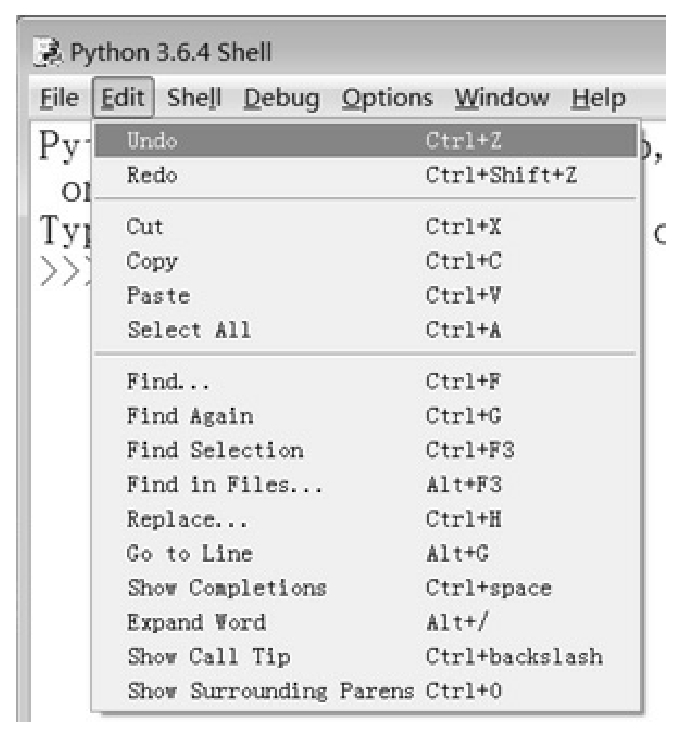Screen dimensions: 674x734
Task: Open the Debug menu
Action: coord(282,98)
